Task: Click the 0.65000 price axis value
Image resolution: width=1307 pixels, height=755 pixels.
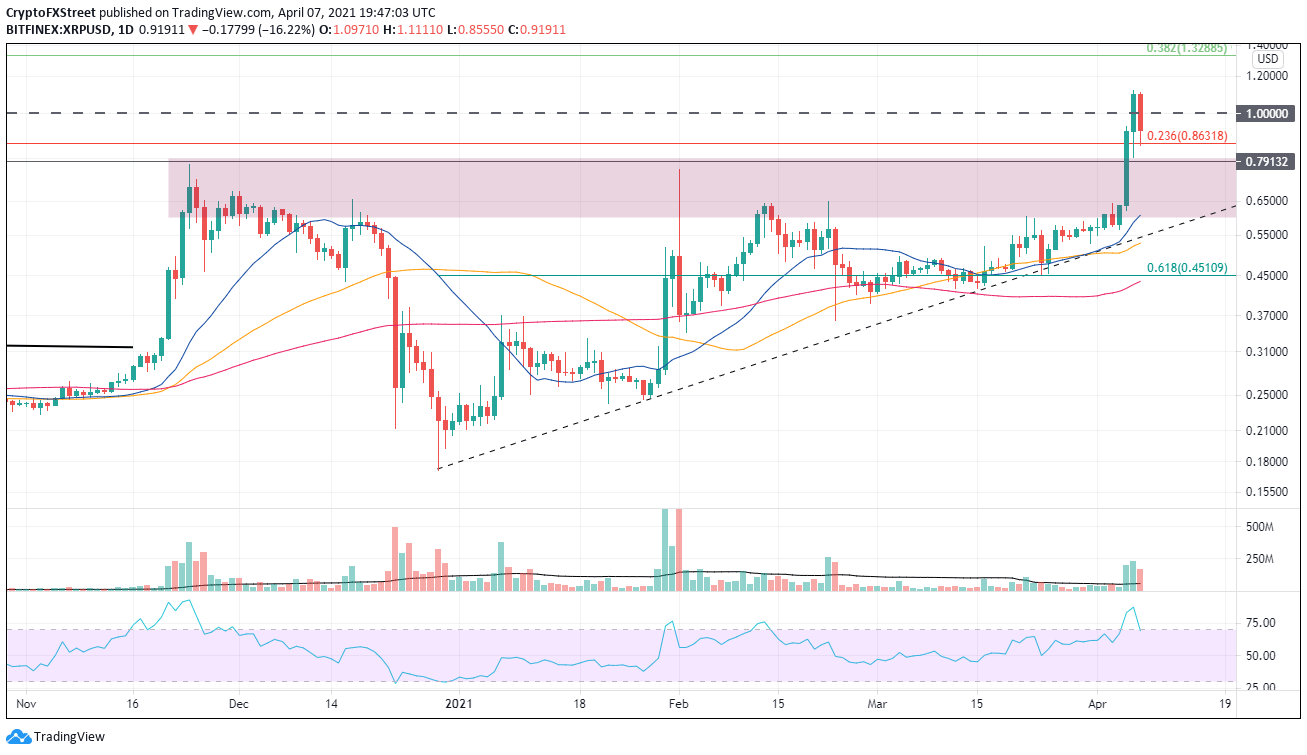Action: pos(1267,201)
